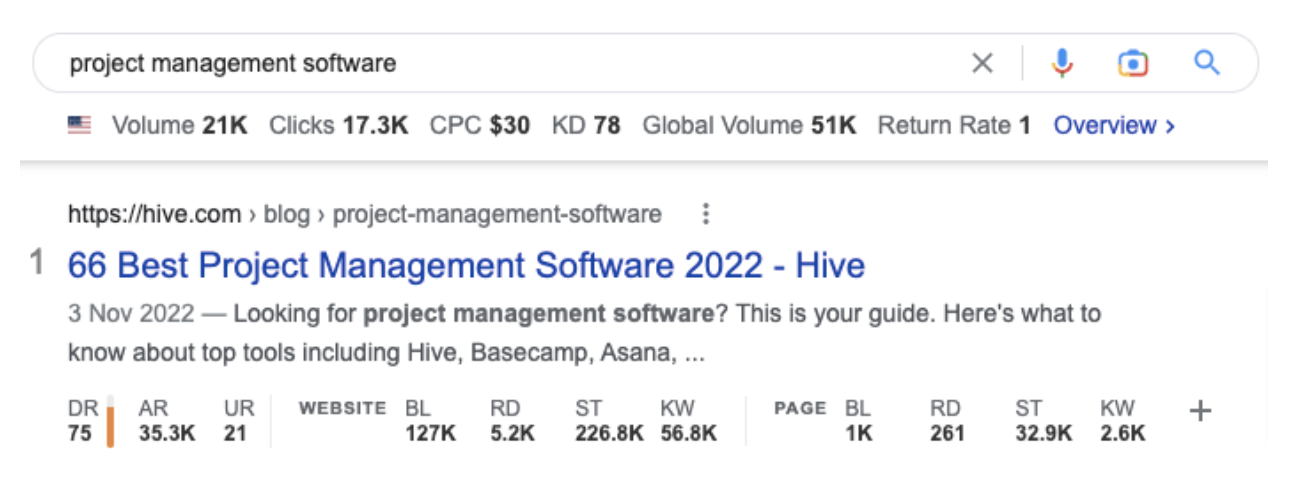Click the PAGE section label

pyautogui.click(x=800, y=408)
